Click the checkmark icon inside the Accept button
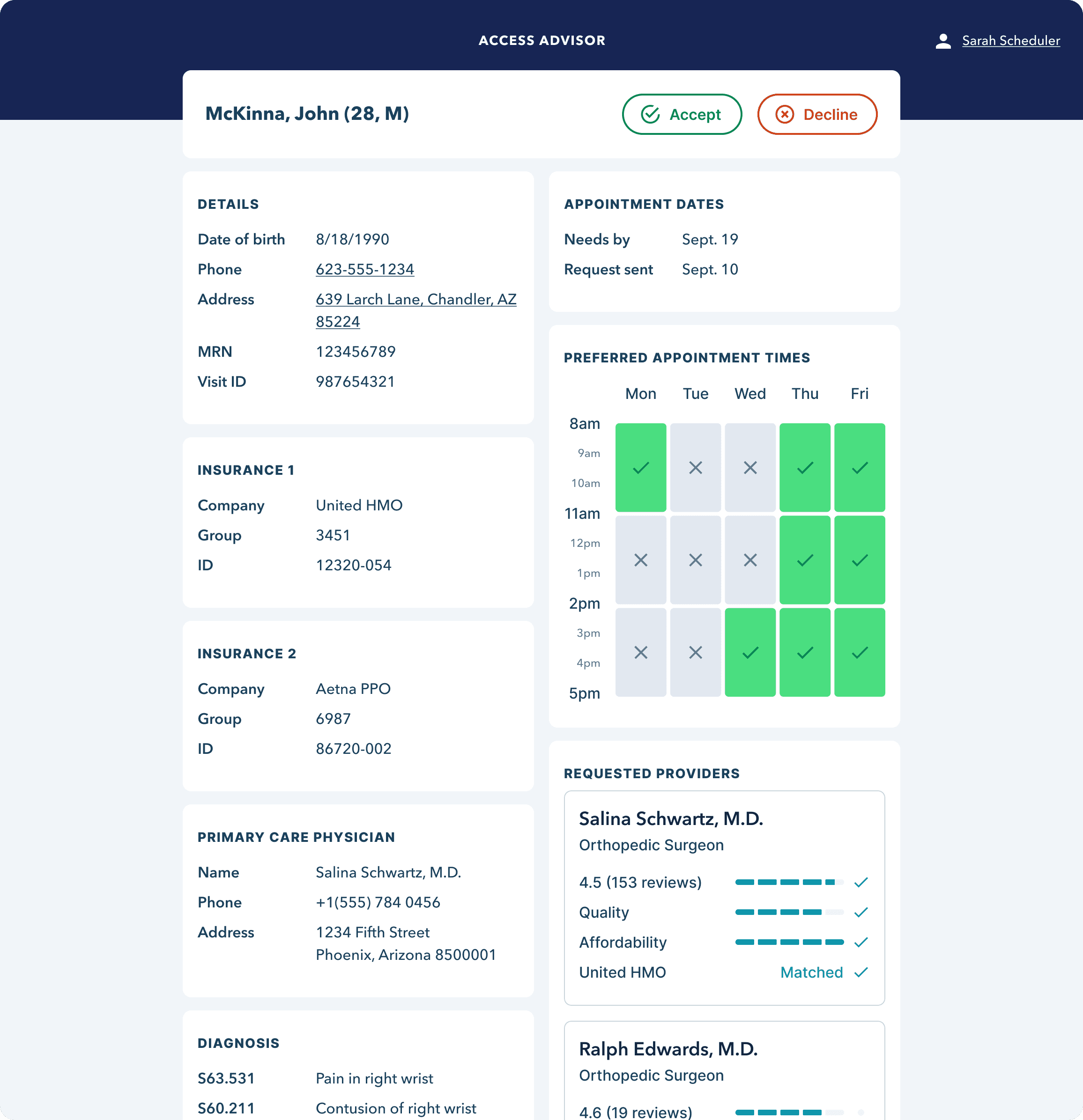 [650, 114]
